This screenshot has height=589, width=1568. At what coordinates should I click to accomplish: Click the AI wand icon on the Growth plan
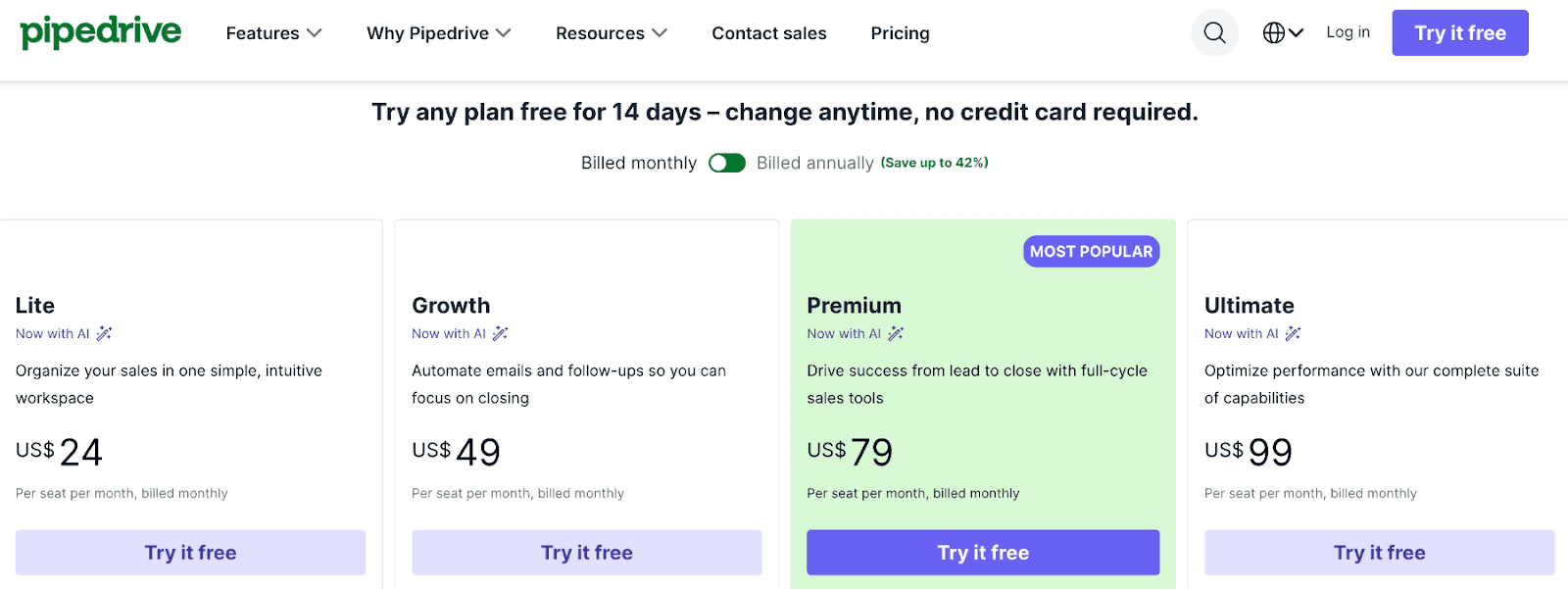coord(500,333)
